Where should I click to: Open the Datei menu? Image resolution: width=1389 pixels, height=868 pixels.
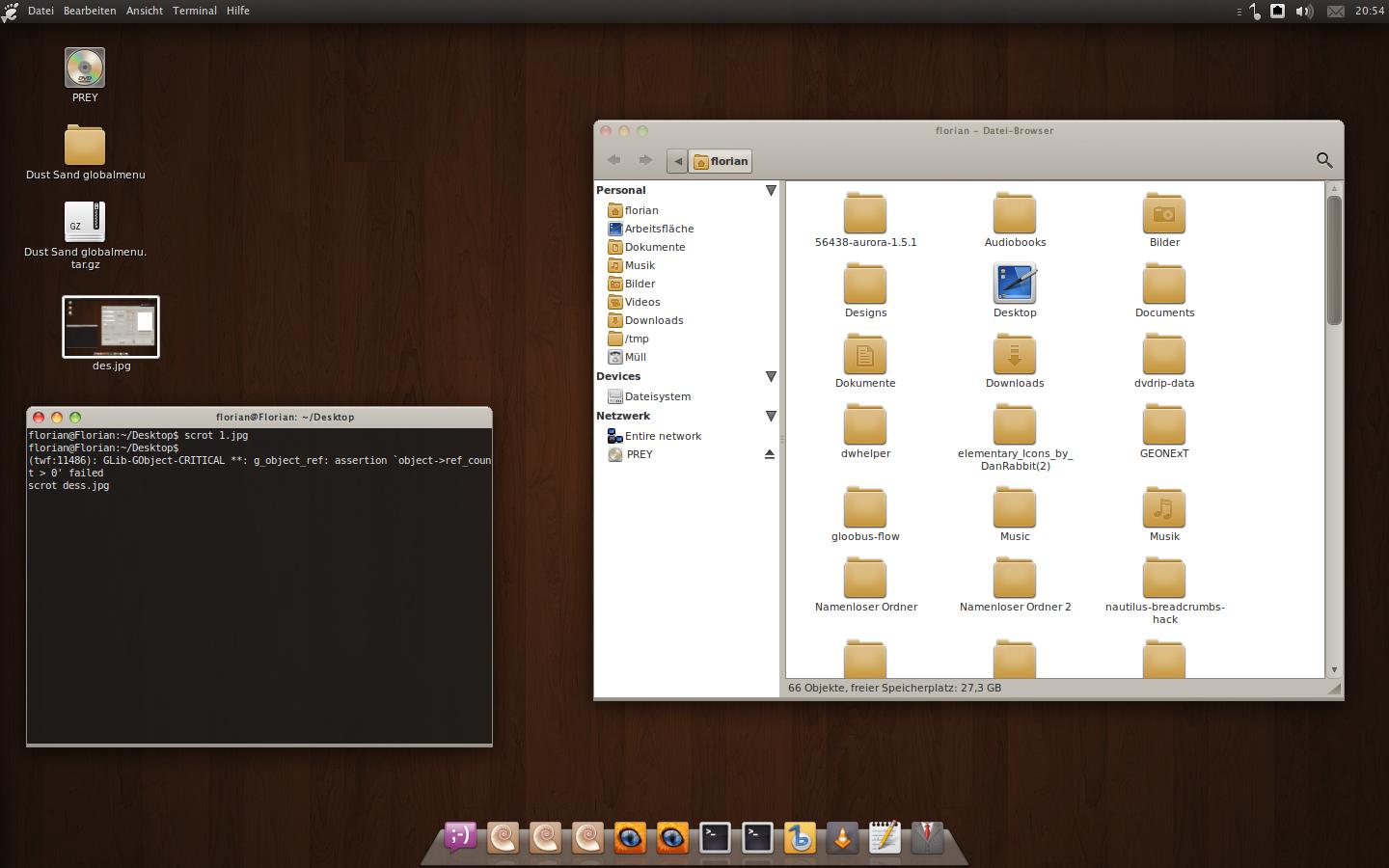(41, 11)
